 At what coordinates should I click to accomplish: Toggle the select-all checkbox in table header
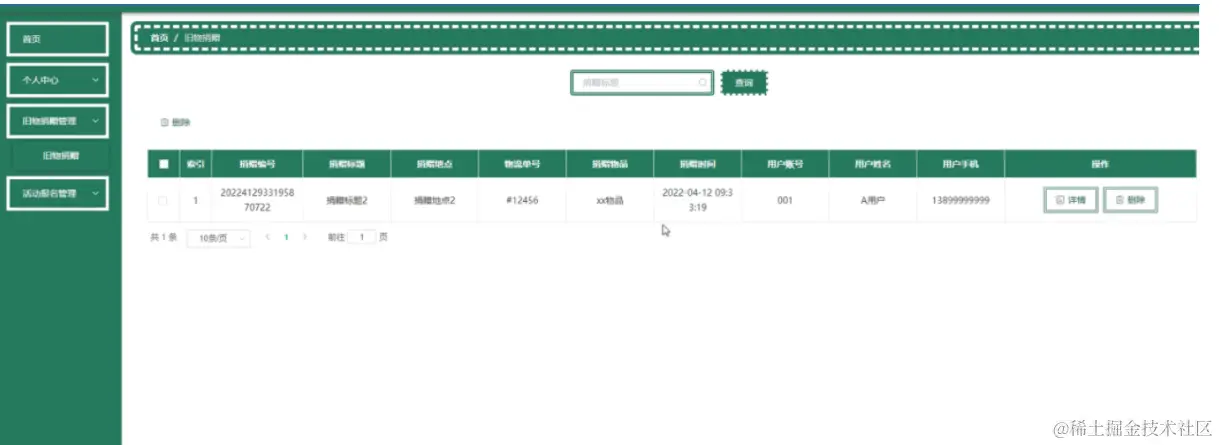[x=163, y=164]
